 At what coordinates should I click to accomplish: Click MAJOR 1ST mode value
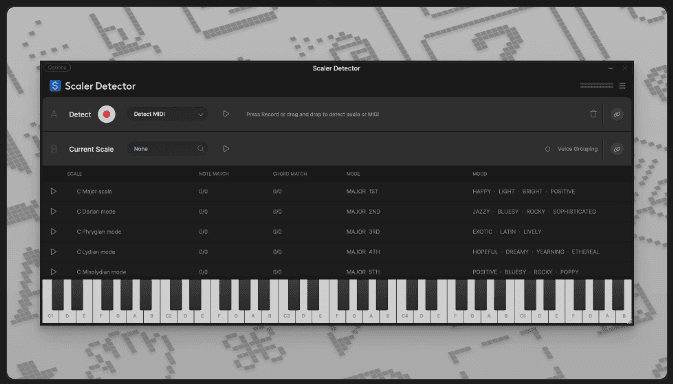pyautogui.click(x=362, y=191)
